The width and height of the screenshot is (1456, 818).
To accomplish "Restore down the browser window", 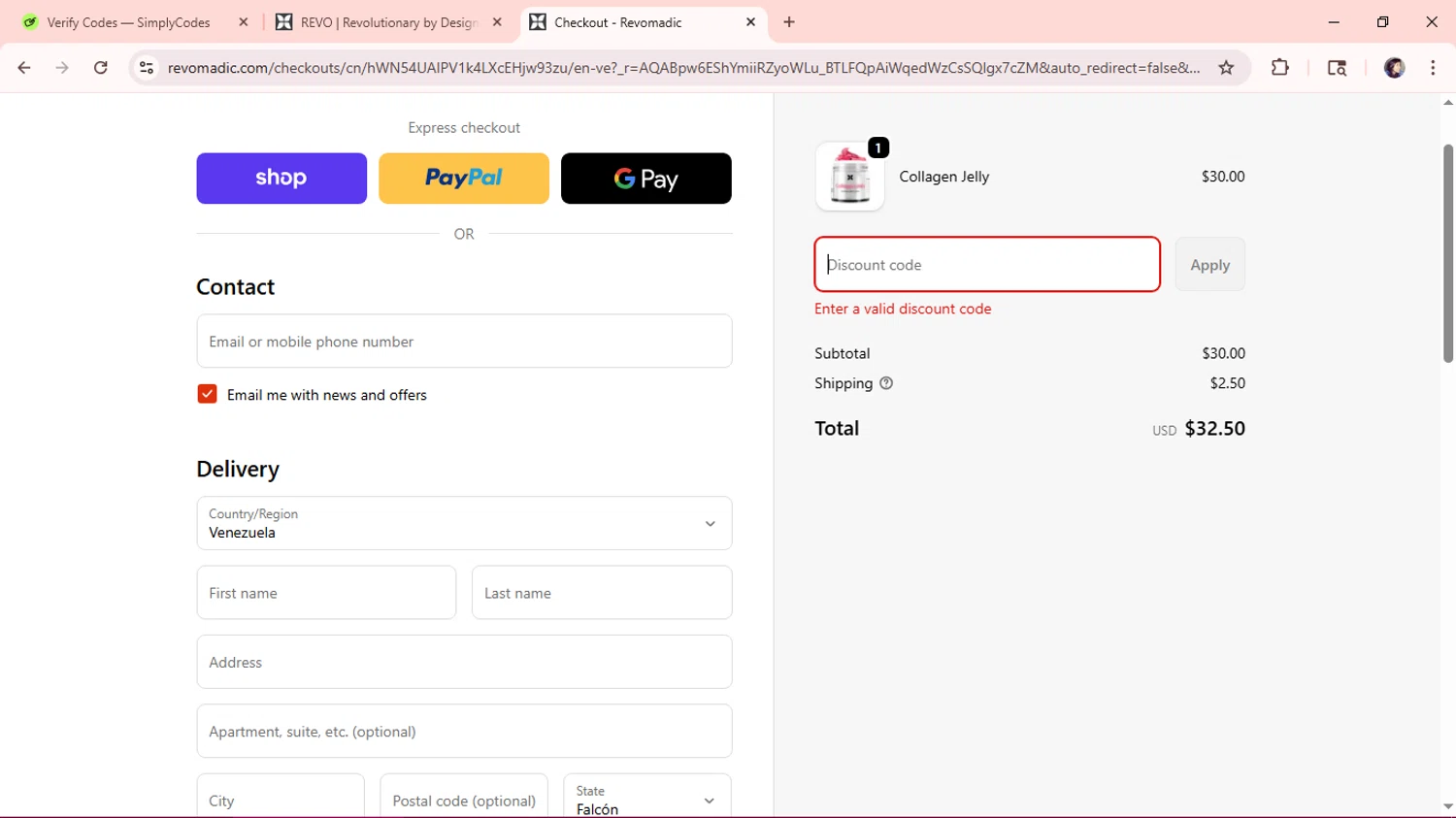I will coord(1383,22).
